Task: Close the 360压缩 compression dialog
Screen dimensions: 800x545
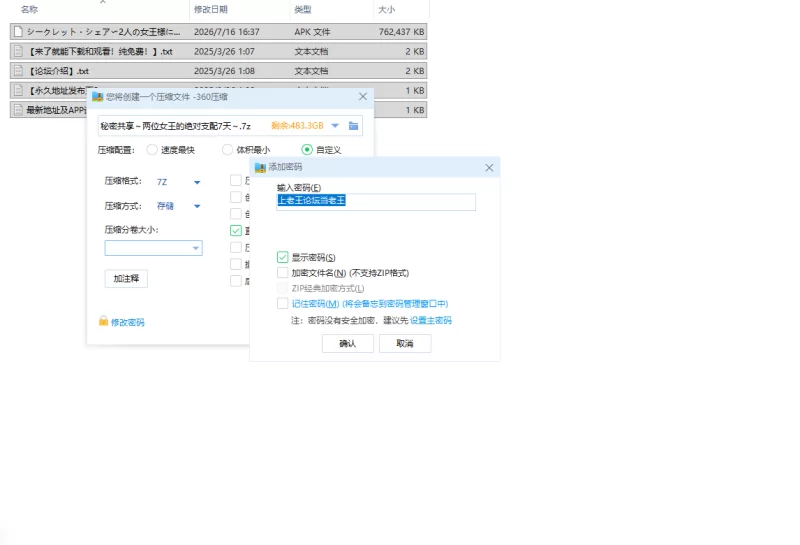Action: pyautogui.click(x=363, y=96)
